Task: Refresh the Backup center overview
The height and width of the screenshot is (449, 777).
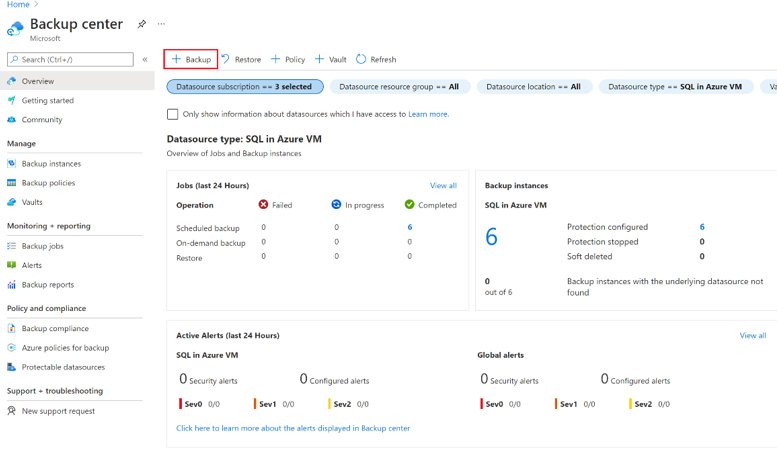Action: (x=376, y=59)
